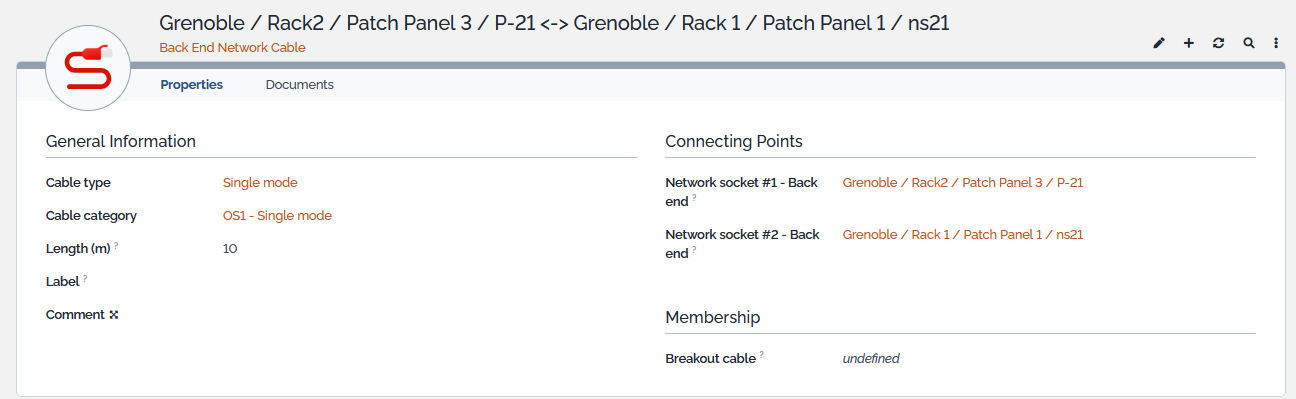Image resolution: width=1296 pixels, height=399 pixels.
Task: Click the Length value 10
Action: click(x=230, y=249)
